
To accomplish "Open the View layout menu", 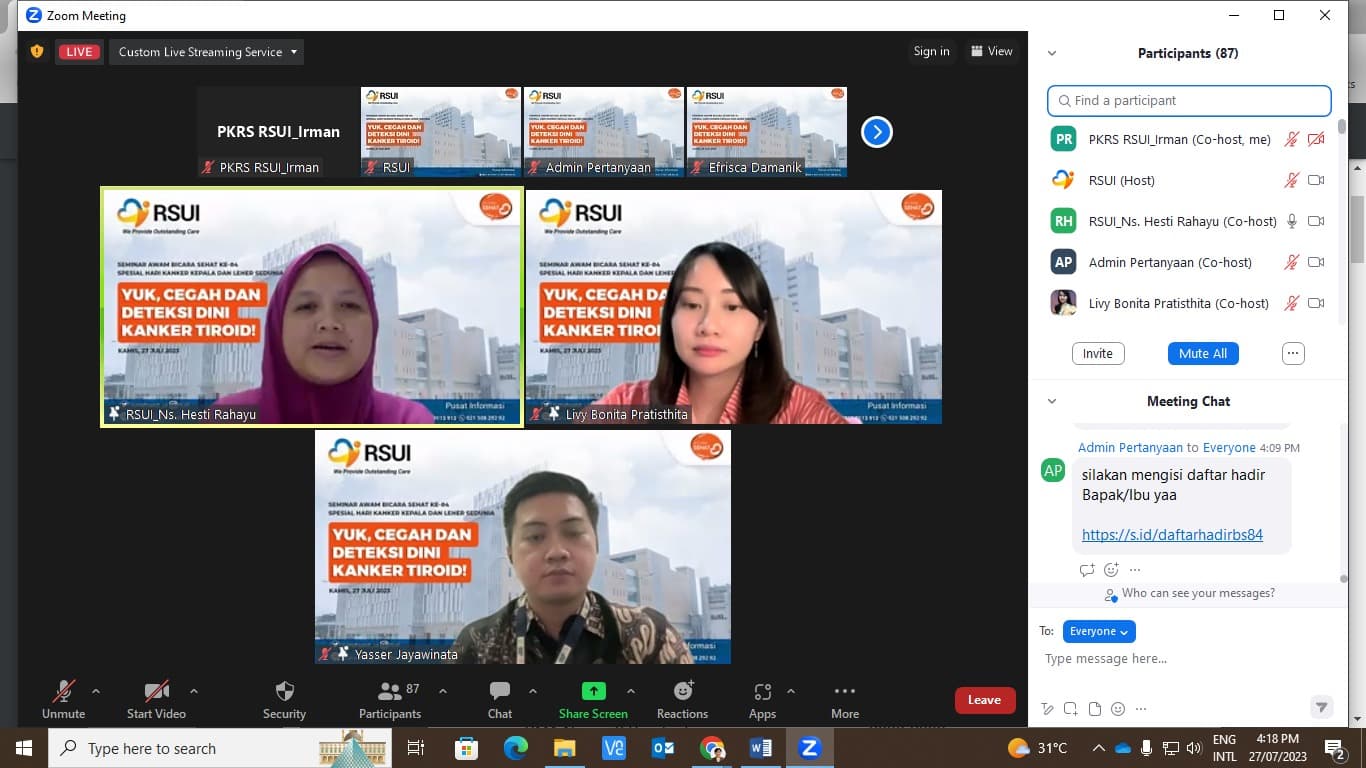I will tap(991, 51).
